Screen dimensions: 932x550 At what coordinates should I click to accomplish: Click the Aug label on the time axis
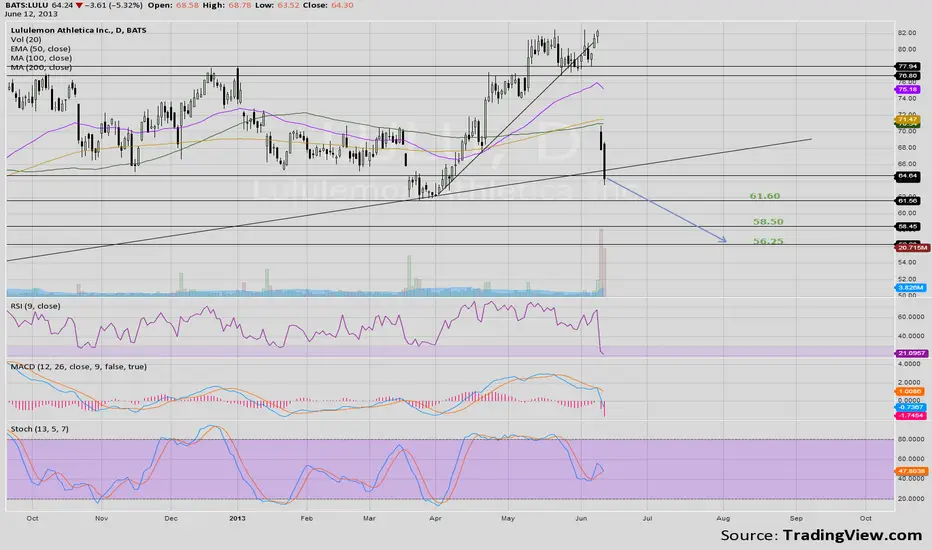723,518
